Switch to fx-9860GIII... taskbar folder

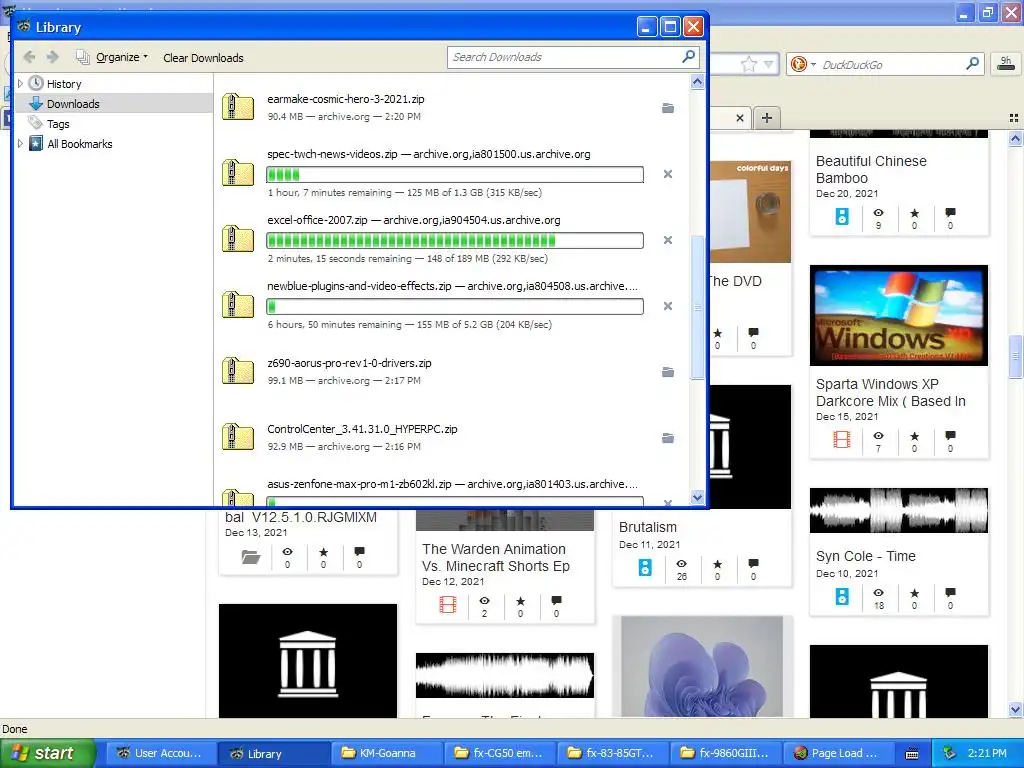tap(726, 753)
